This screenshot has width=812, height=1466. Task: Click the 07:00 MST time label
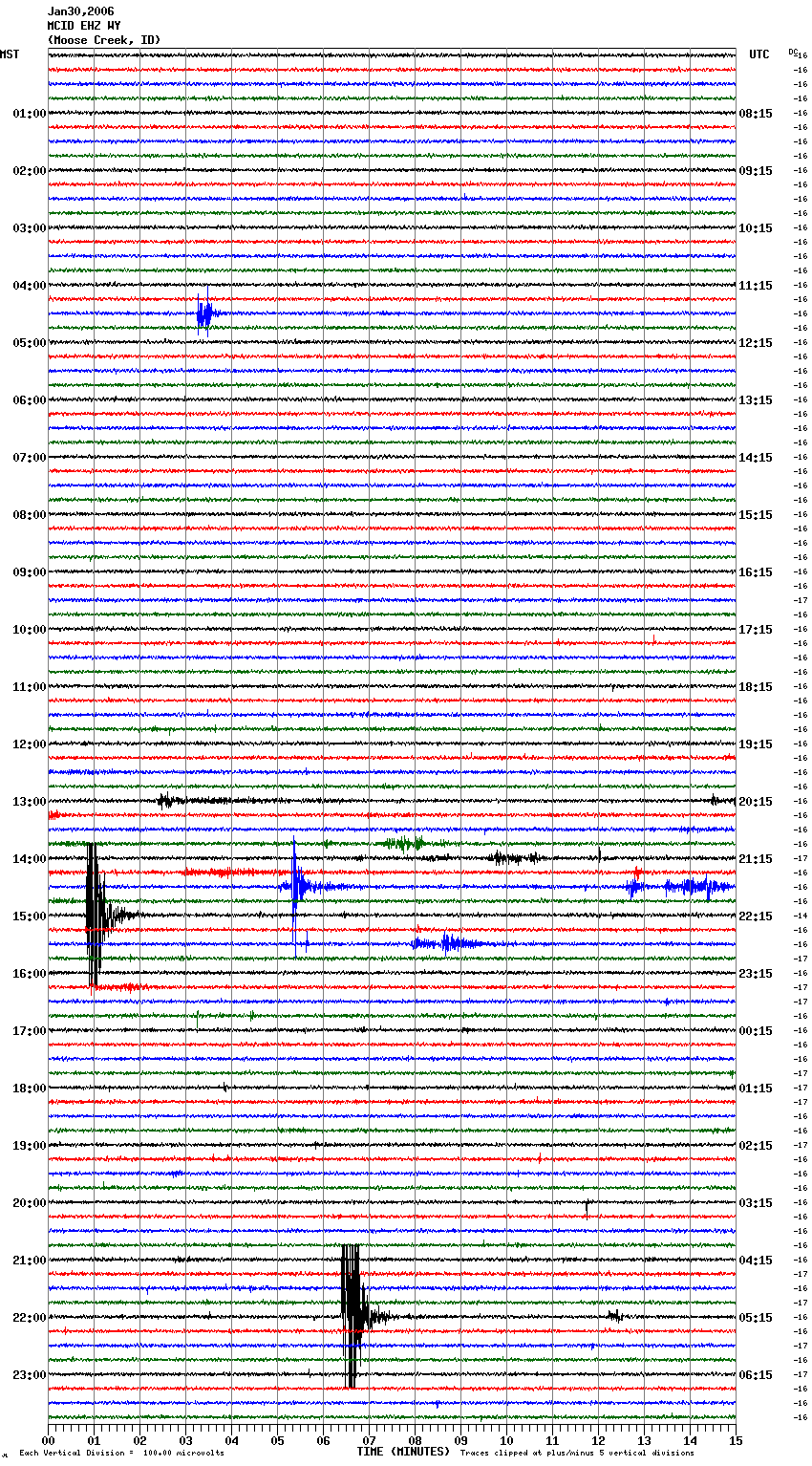coord(30,458)
